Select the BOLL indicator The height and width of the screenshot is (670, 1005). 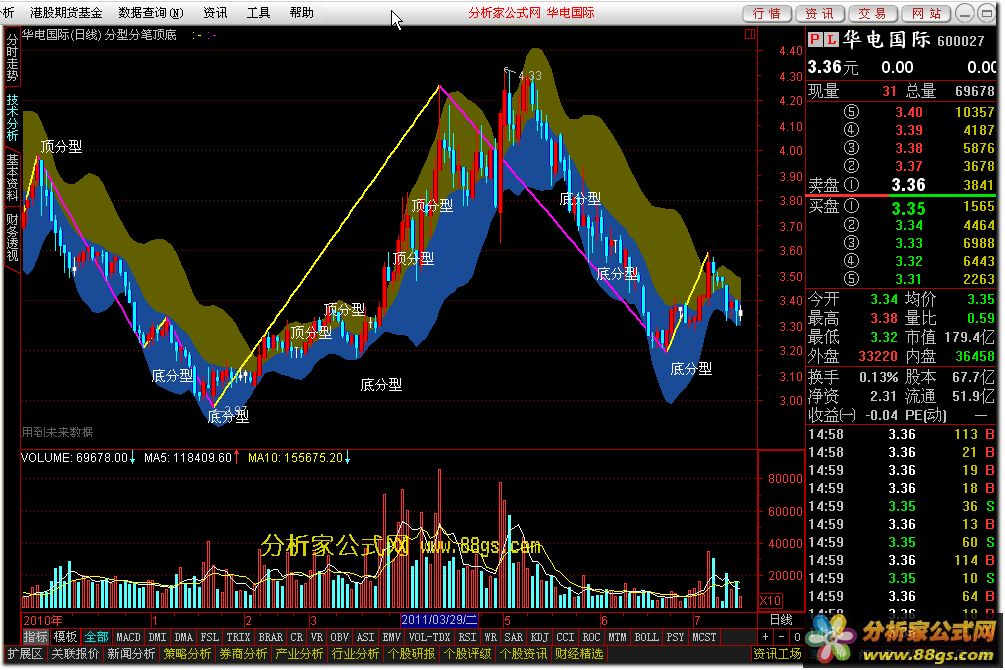[646, 637]
